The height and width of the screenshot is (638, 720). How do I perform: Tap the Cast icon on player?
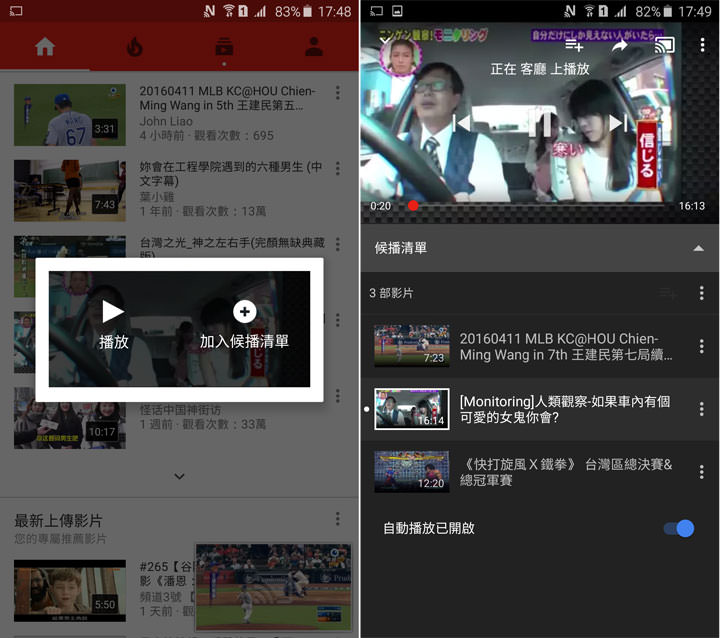click(x=665, y=45)
